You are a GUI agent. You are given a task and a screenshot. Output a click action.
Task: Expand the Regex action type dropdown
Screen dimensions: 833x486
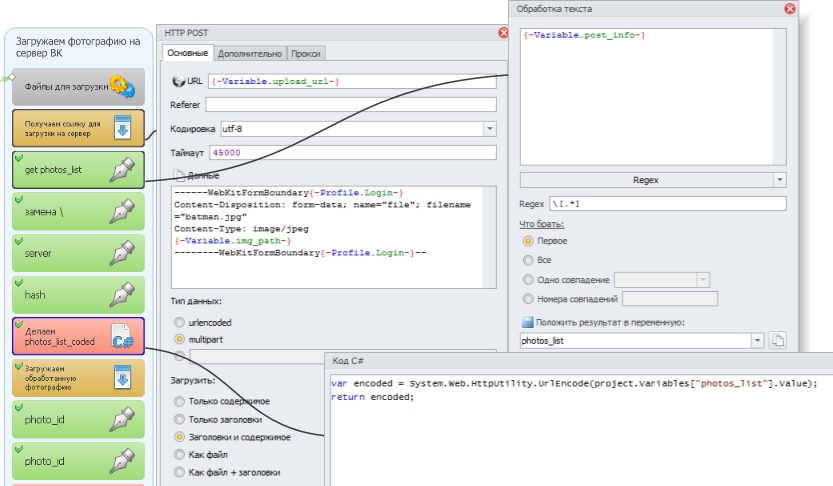pos(778,180)
